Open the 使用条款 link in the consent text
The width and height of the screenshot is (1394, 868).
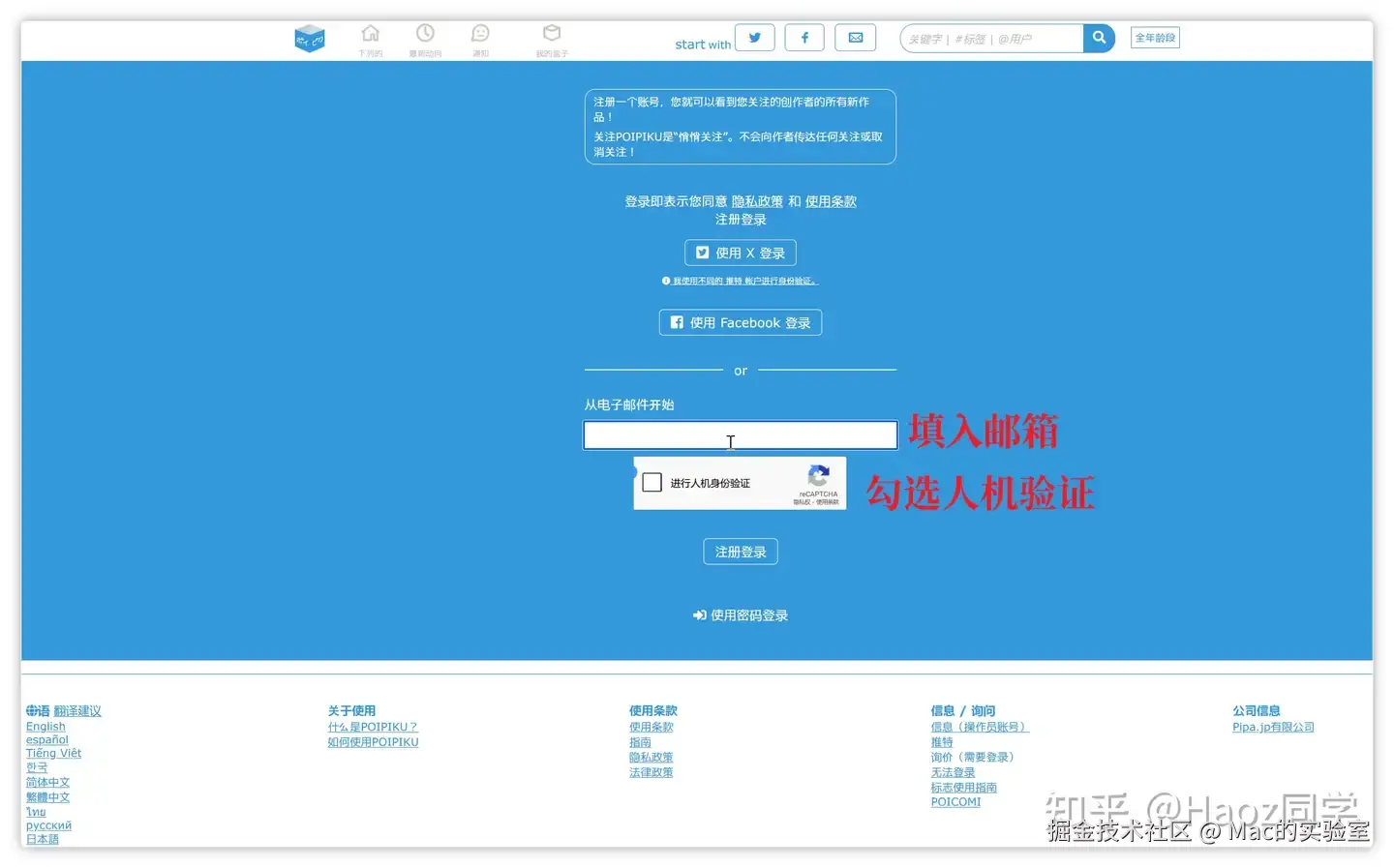click(831, 201)
